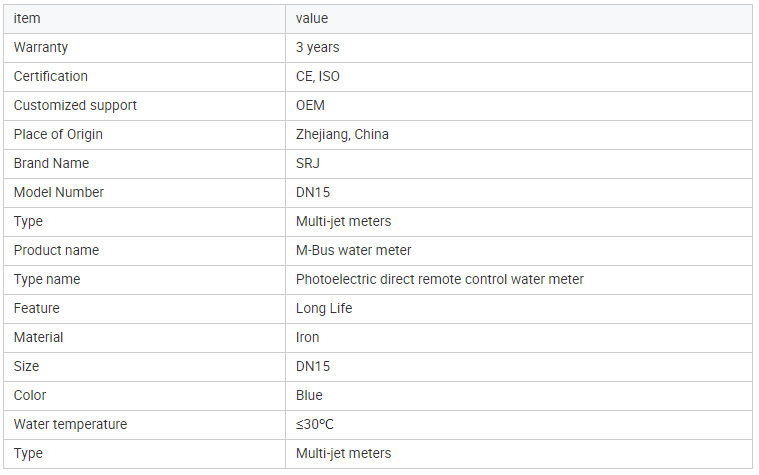The image size is (759, 475).
Task: Select the 'Zhejiang, China' value
Action: (342, 134)
